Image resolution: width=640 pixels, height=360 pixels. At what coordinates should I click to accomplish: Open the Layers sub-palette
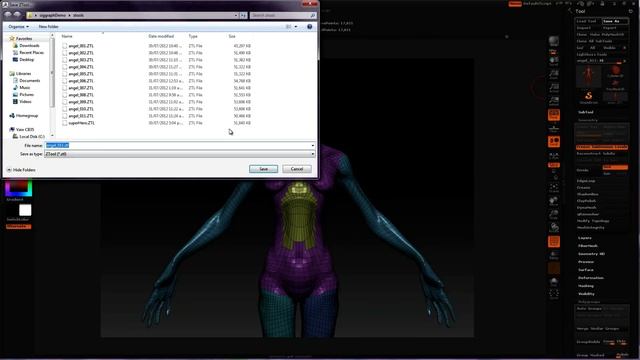coord(584,238)
